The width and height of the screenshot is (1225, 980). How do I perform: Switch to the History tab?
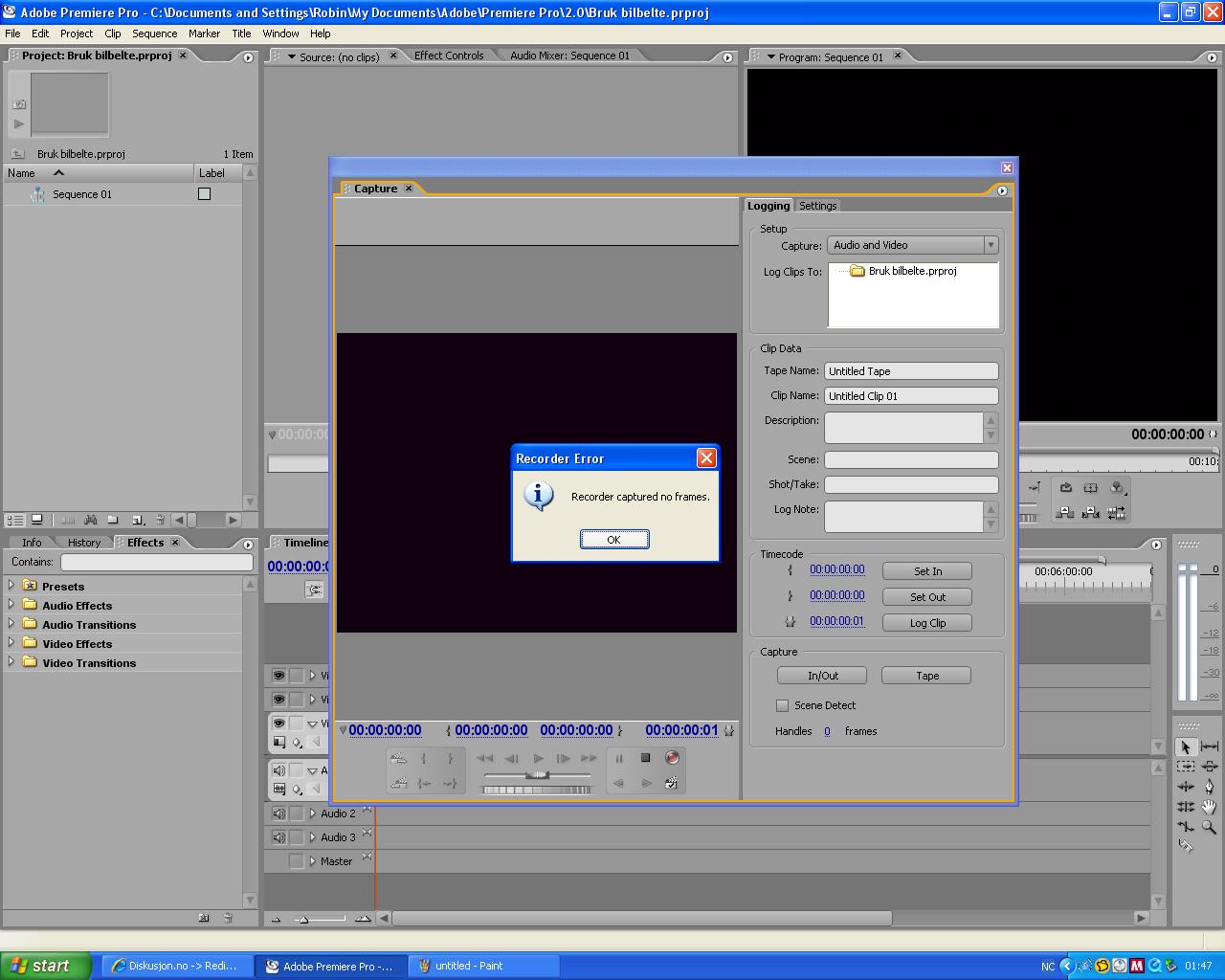84,543
